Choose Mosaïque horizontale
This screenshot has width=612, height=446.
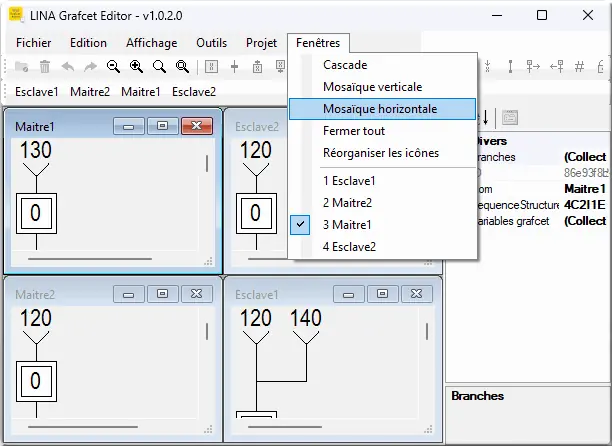(x=383, y=109)
